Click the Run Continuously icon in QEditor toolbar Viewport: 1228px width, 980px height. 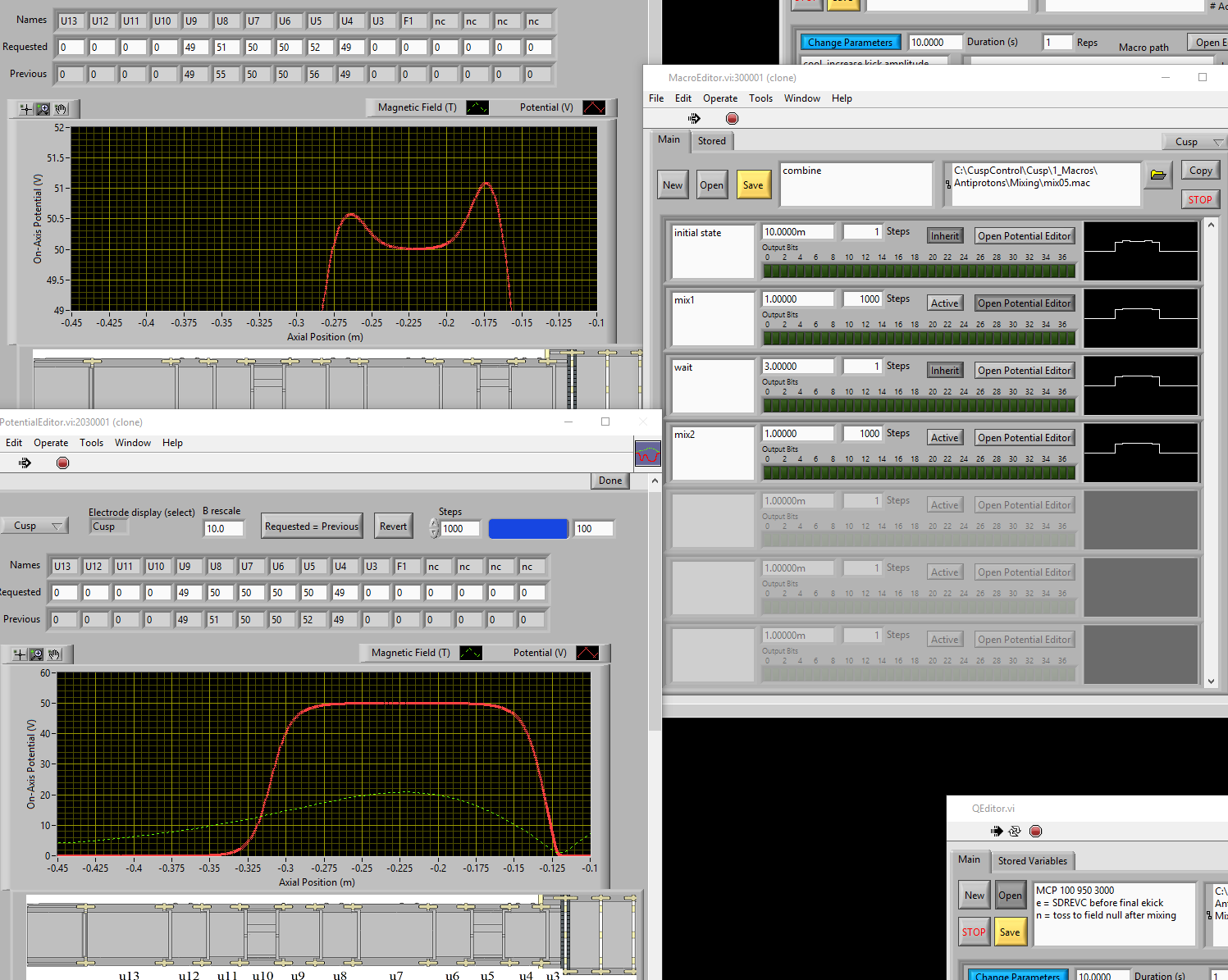coord(1015,832)
